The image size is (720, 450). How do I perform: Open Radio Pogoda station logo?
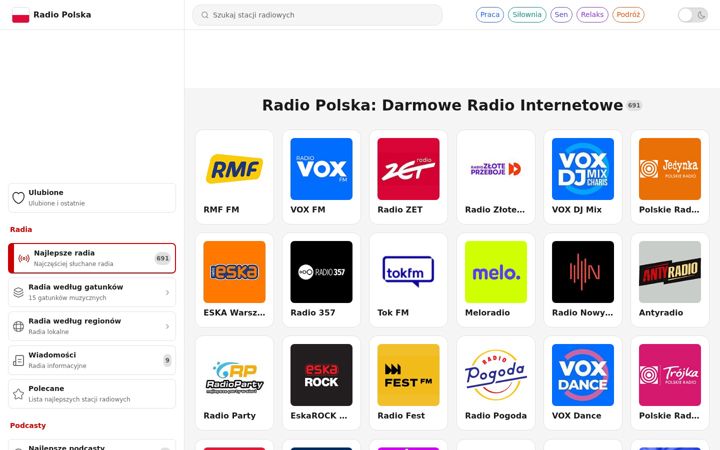pos(496,375)
